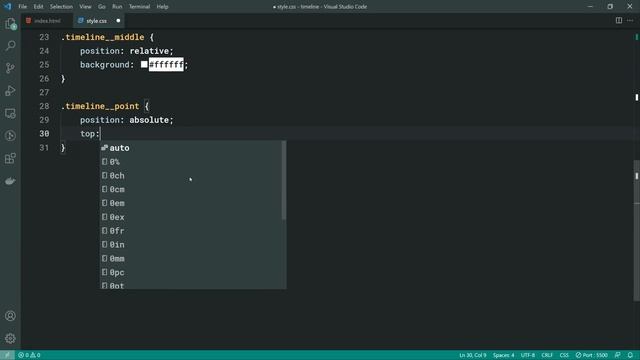Open Accounts menu icon
The width and height of the screenshot is (640, 360).
[x=10, y=316]
